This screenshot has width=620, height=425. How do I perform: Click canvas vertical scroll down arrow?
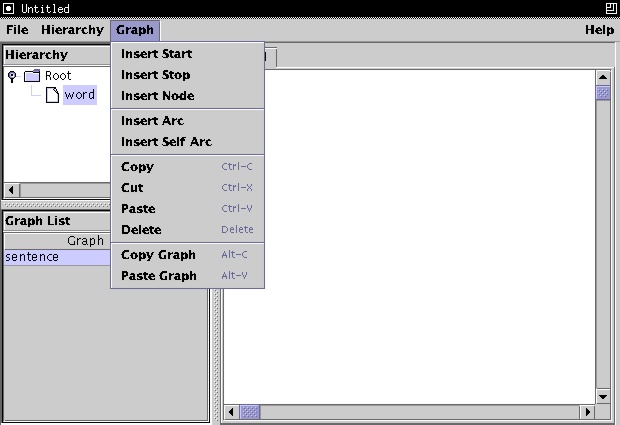[x=603, y=397]
